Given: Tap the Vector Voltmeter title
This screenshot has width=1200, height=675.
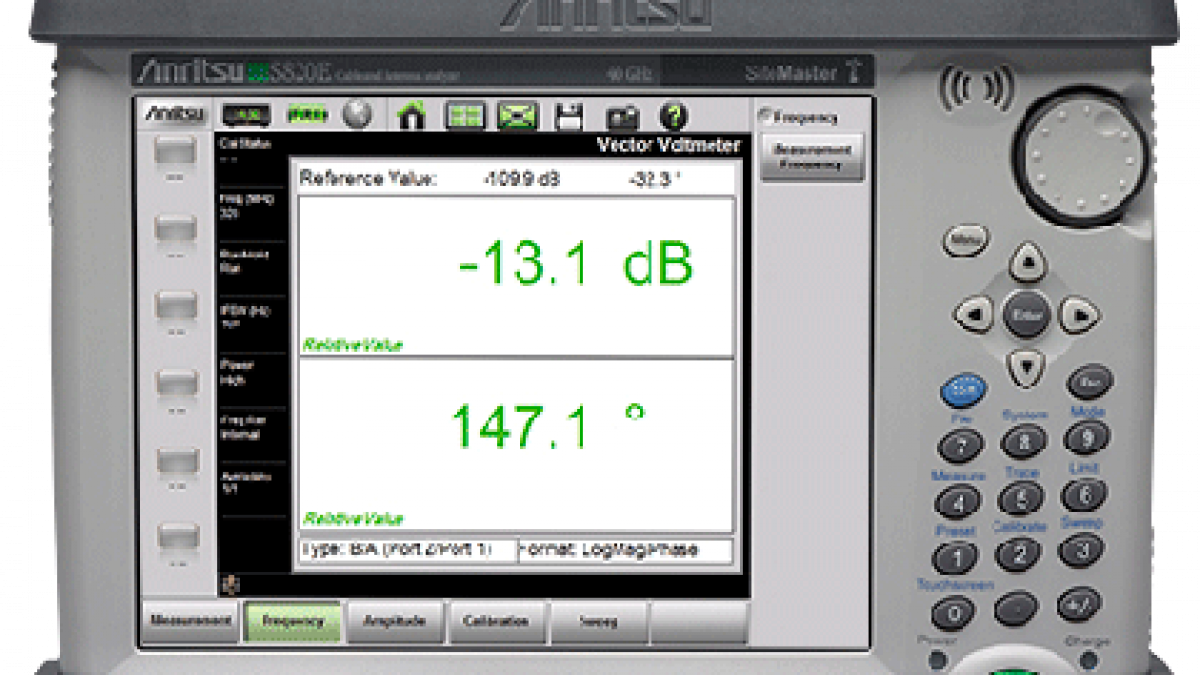Looking at the screenshot, I should (x=669, y=146).
